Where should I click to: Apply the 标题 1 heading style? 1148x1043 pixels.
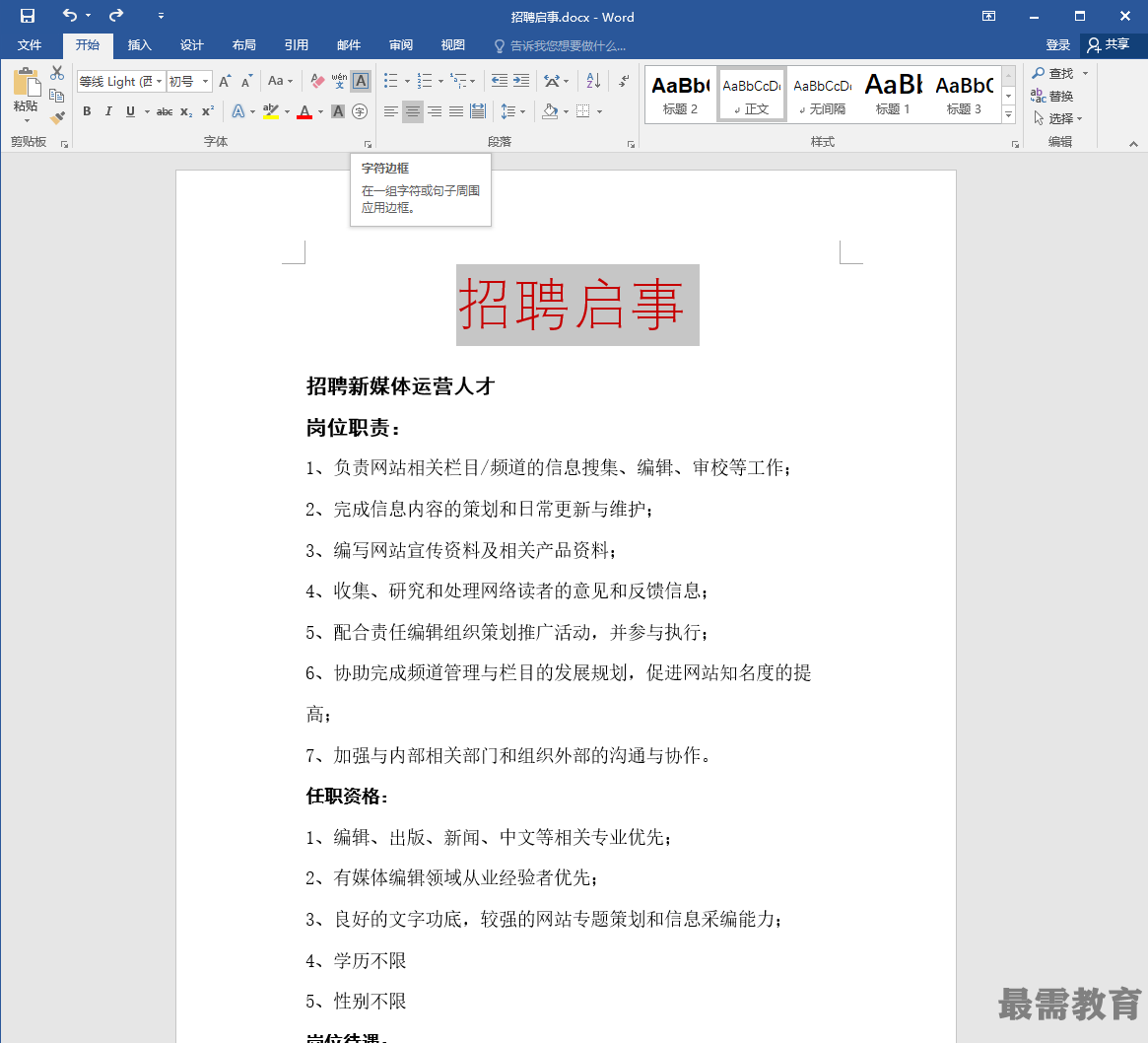[893, 94]
